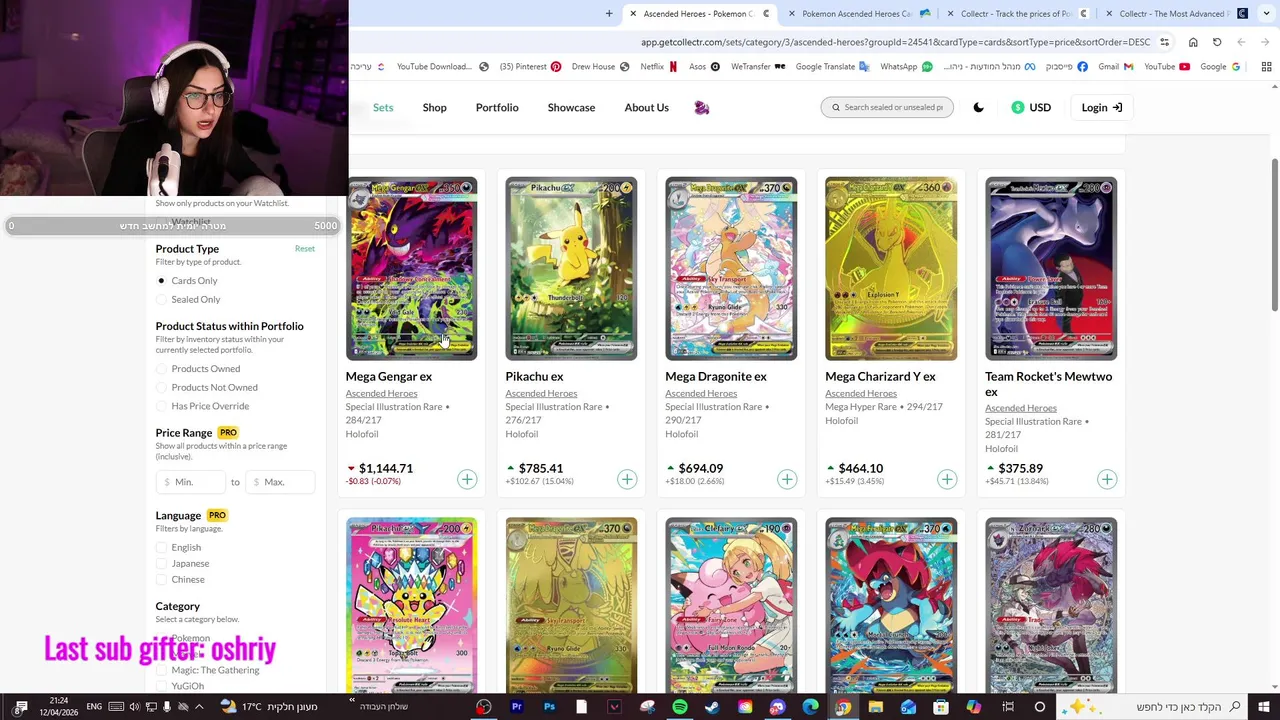
Task: Switch to Pokemon Ascended Heroes Card tab
Action: point(861,13)
